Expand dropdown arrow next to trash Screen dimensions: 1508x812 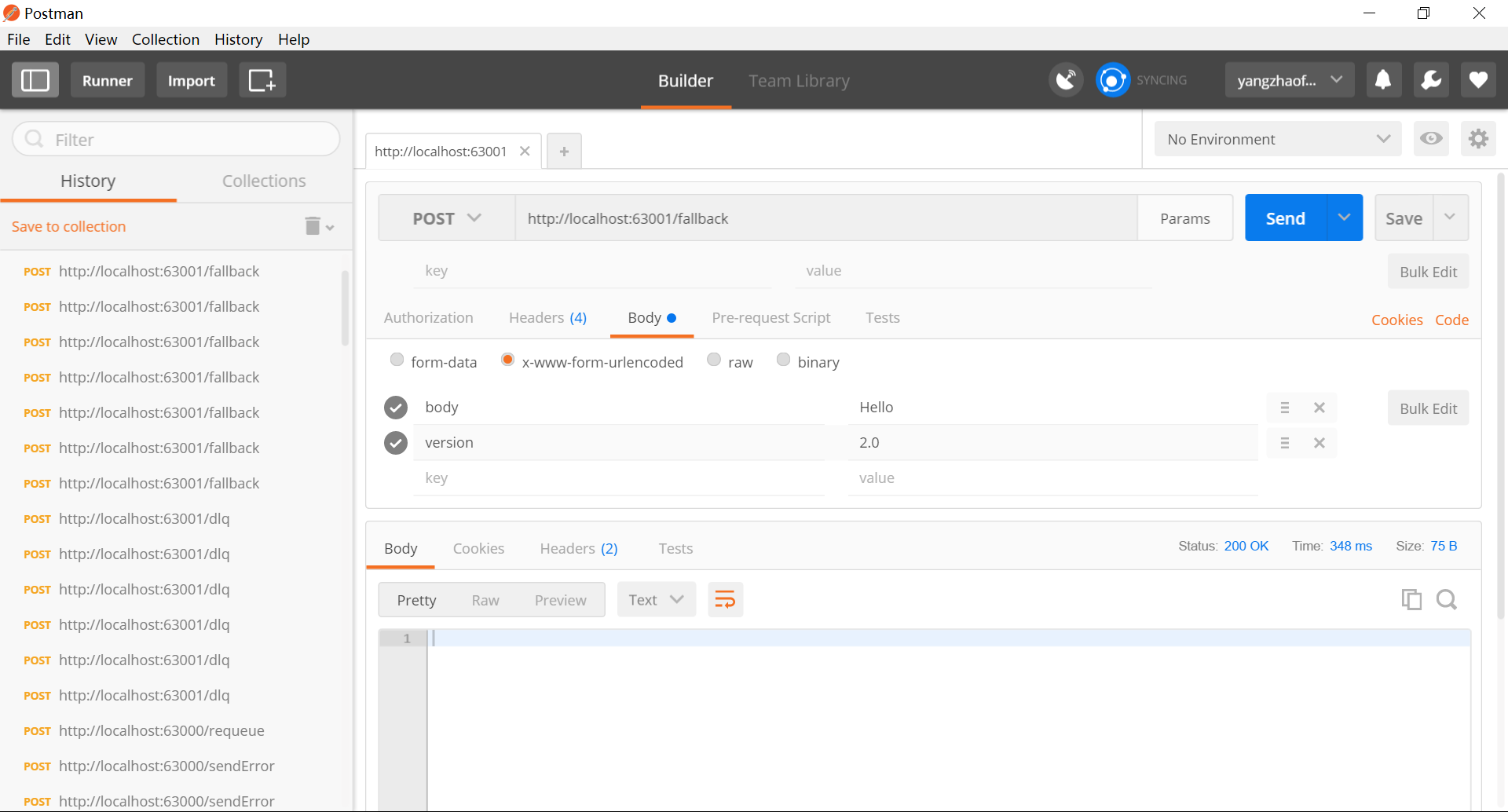(x=331, y=228)
